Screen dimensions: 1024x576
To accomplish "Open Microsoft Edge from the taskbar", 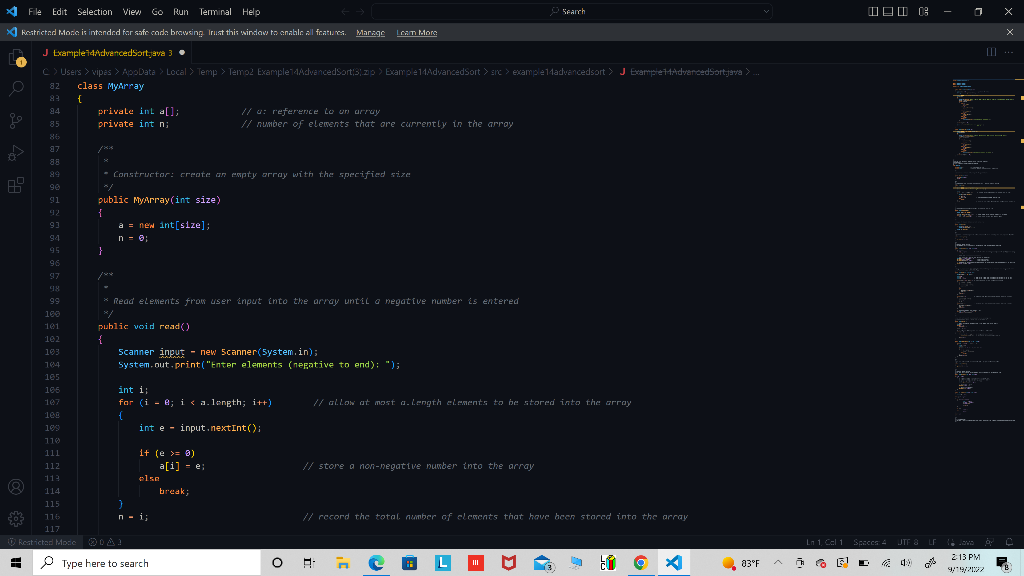I will 376,562.
